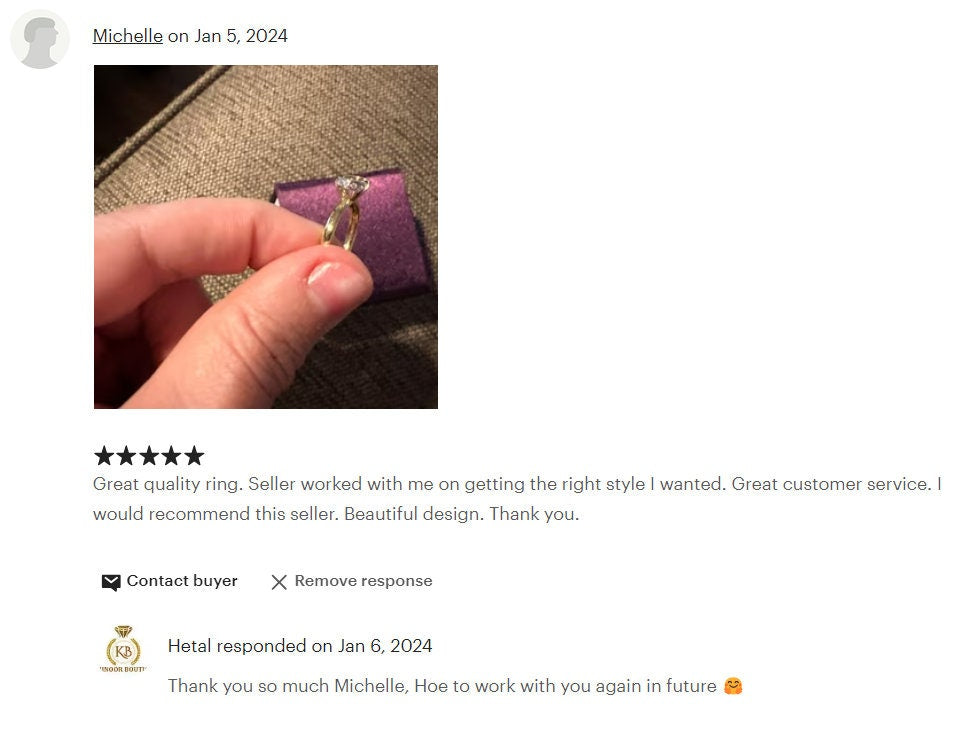Viewport: 976px width, 747px height.
Task: Click the envelope icon beside Contact buyer
Action: click(111, 582)
